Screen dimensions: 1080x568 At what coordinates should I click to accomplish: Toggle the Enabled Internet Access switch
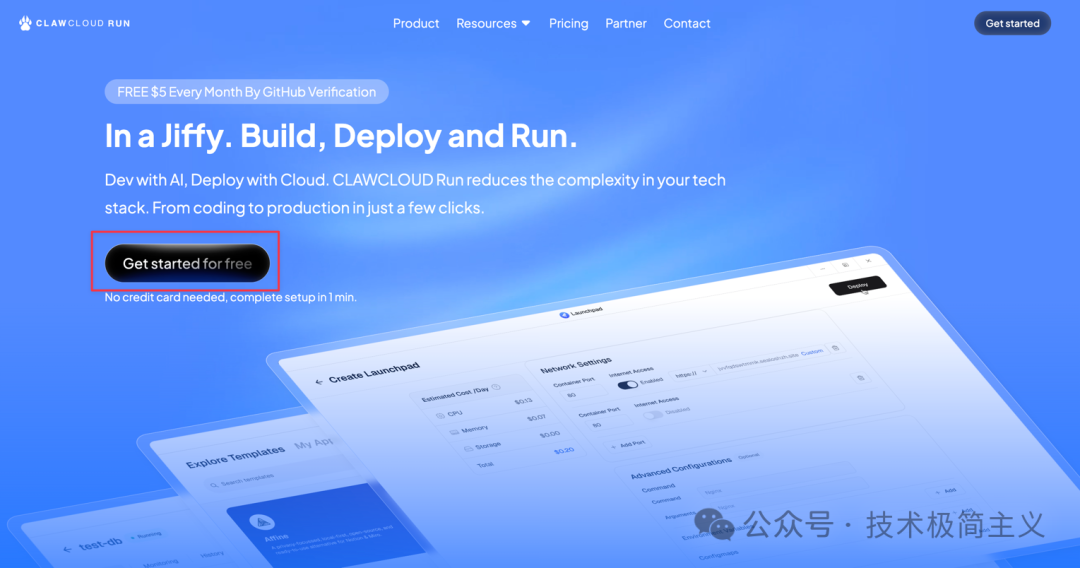pyautogui.click(x=627, y=385)
